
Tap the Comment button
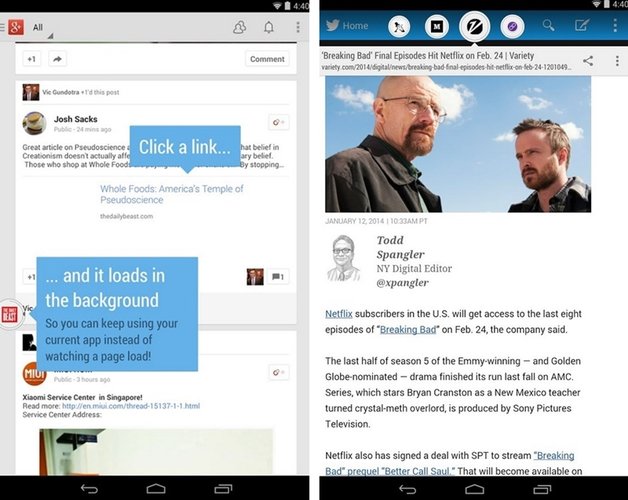(267, 59)
